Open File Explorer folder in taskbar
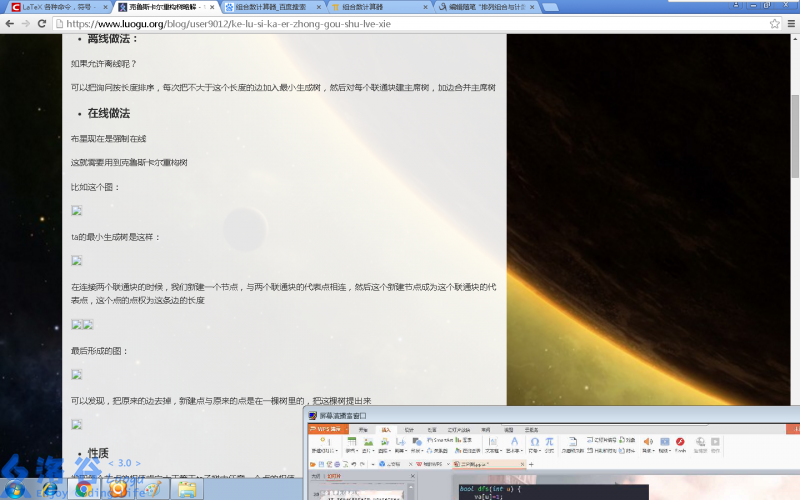This screenshot has width=800, height=500. point(186,487)
